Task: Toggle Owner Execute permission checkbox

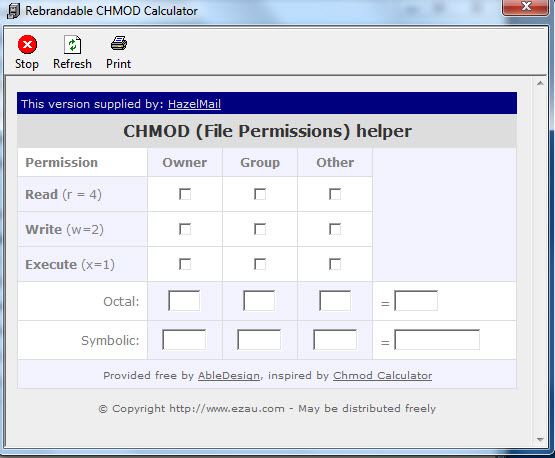Action: [185, 264]
